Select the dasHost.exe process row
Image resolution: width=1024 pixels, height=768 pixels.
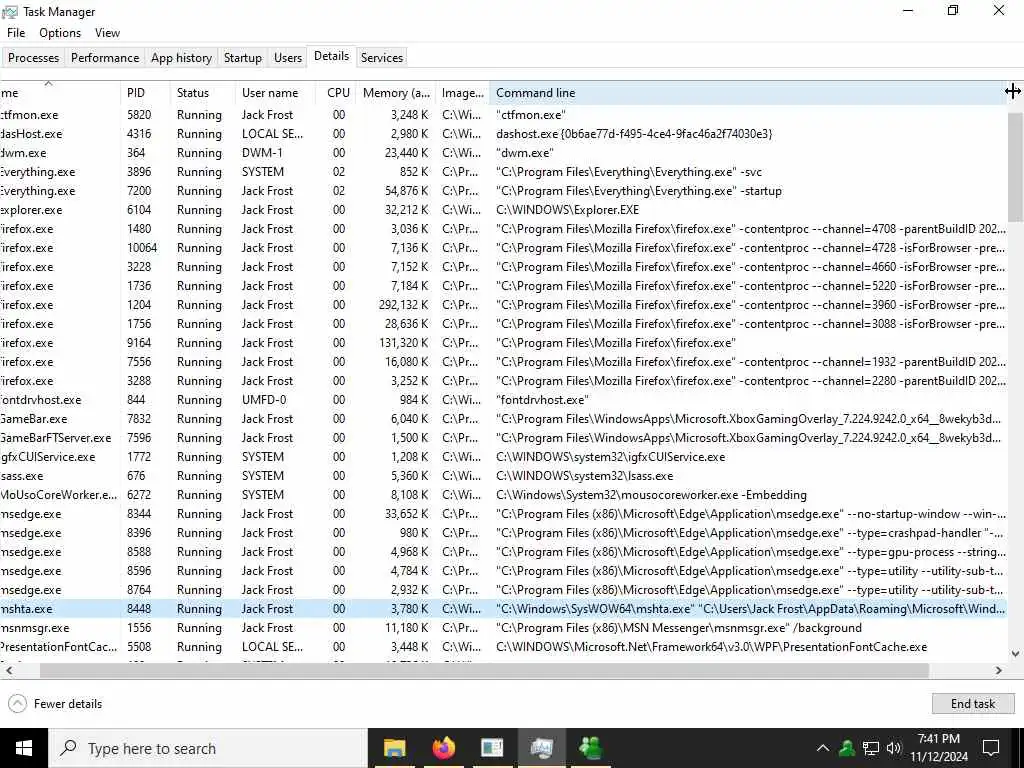503,134
